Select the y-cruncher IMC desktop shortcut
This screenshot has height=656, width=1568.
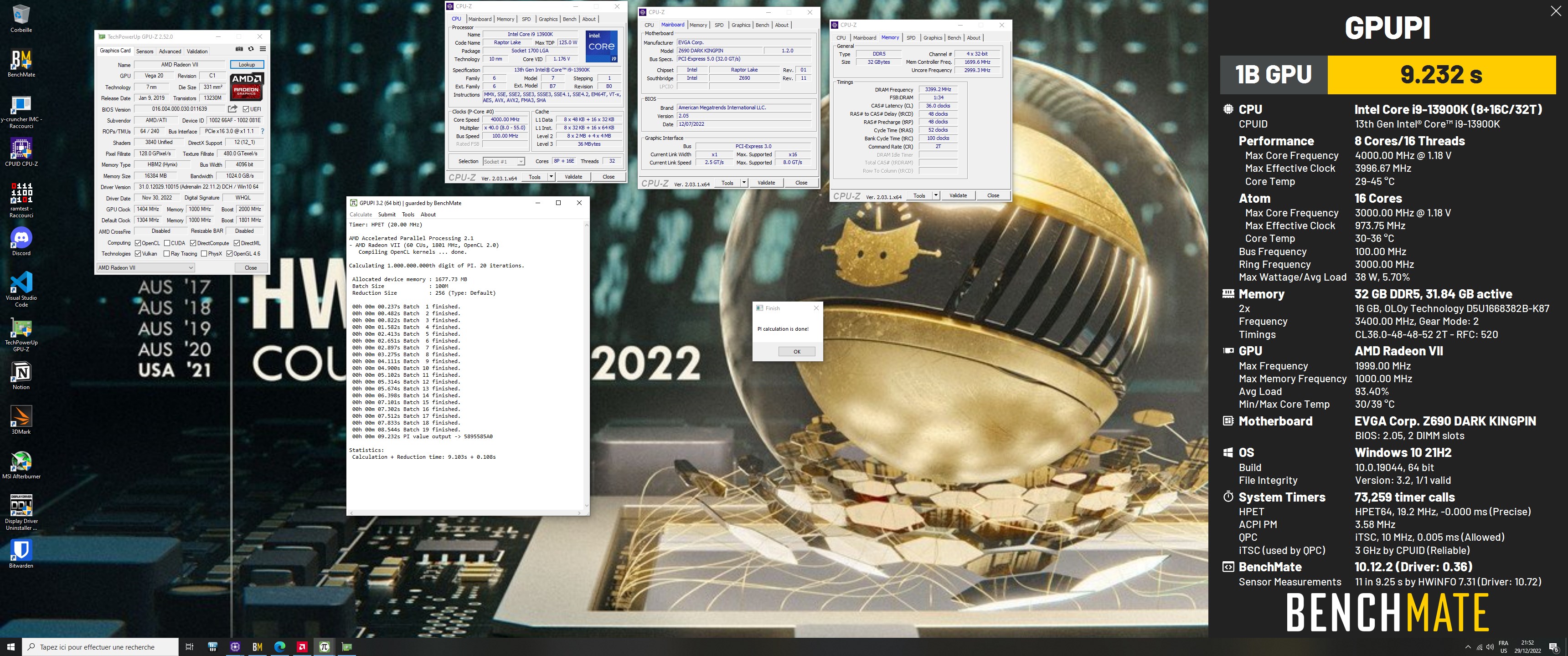pyautogui.click(x=21, y=112)
